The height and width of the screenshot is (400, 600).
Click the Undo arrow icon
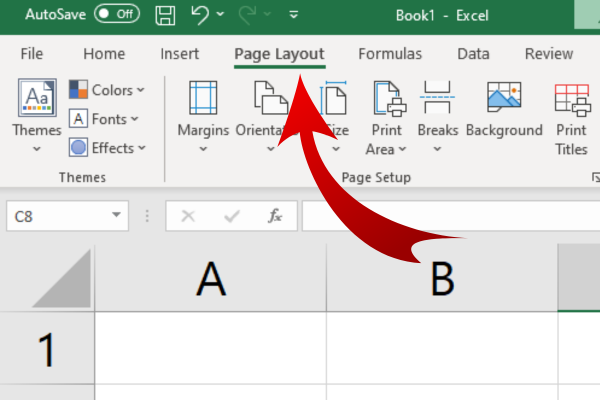click(x=200, y=15)
